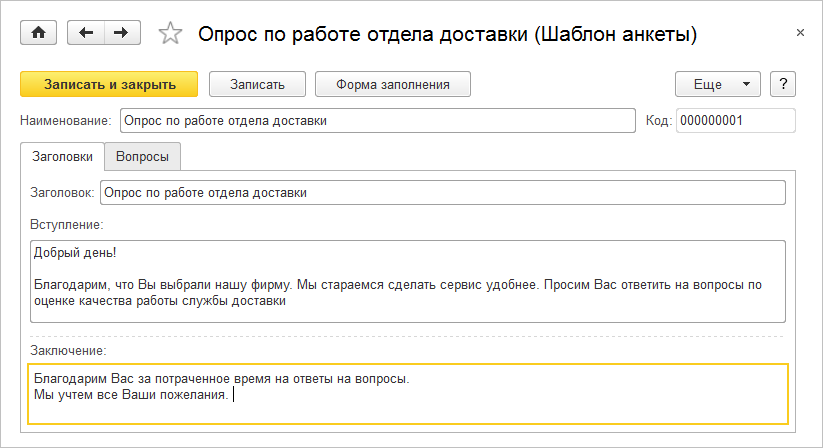Close the survey template form tab

pyautogui.click(x=800, y=33)
